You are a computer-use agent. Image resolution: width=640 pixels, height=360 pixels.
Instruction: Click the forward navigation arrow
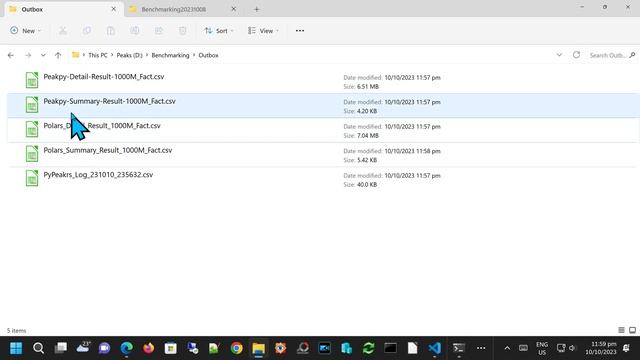coord(28,55)
